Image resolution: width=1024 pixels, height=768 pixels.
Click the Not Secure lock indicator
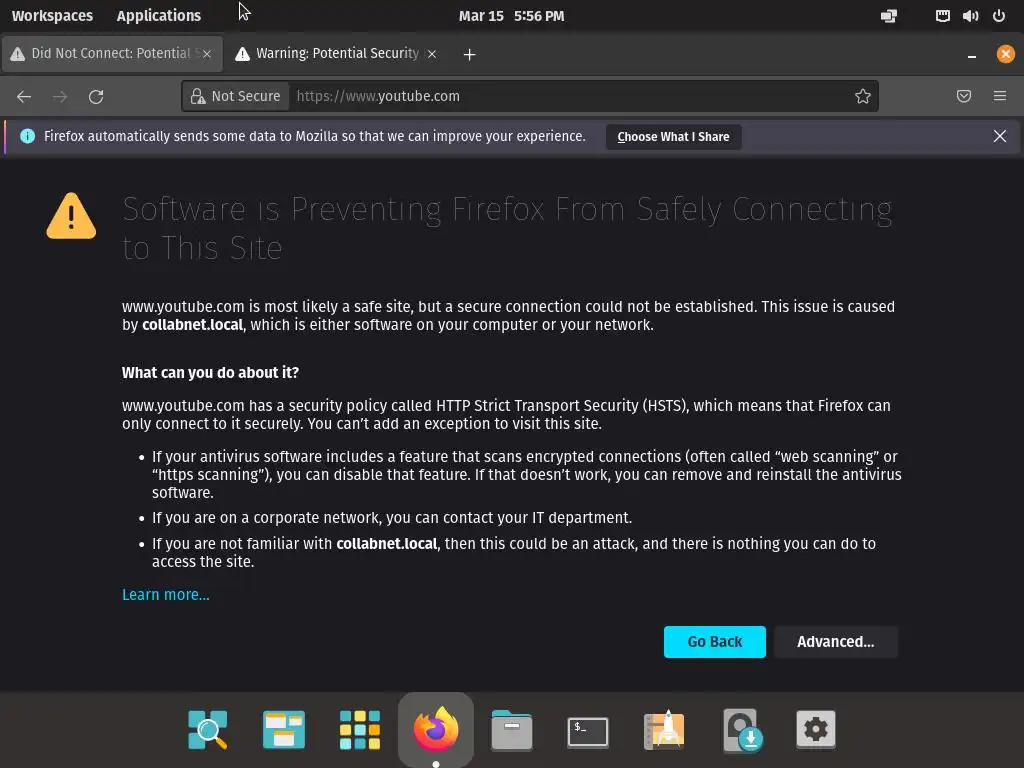pos(236,96)
